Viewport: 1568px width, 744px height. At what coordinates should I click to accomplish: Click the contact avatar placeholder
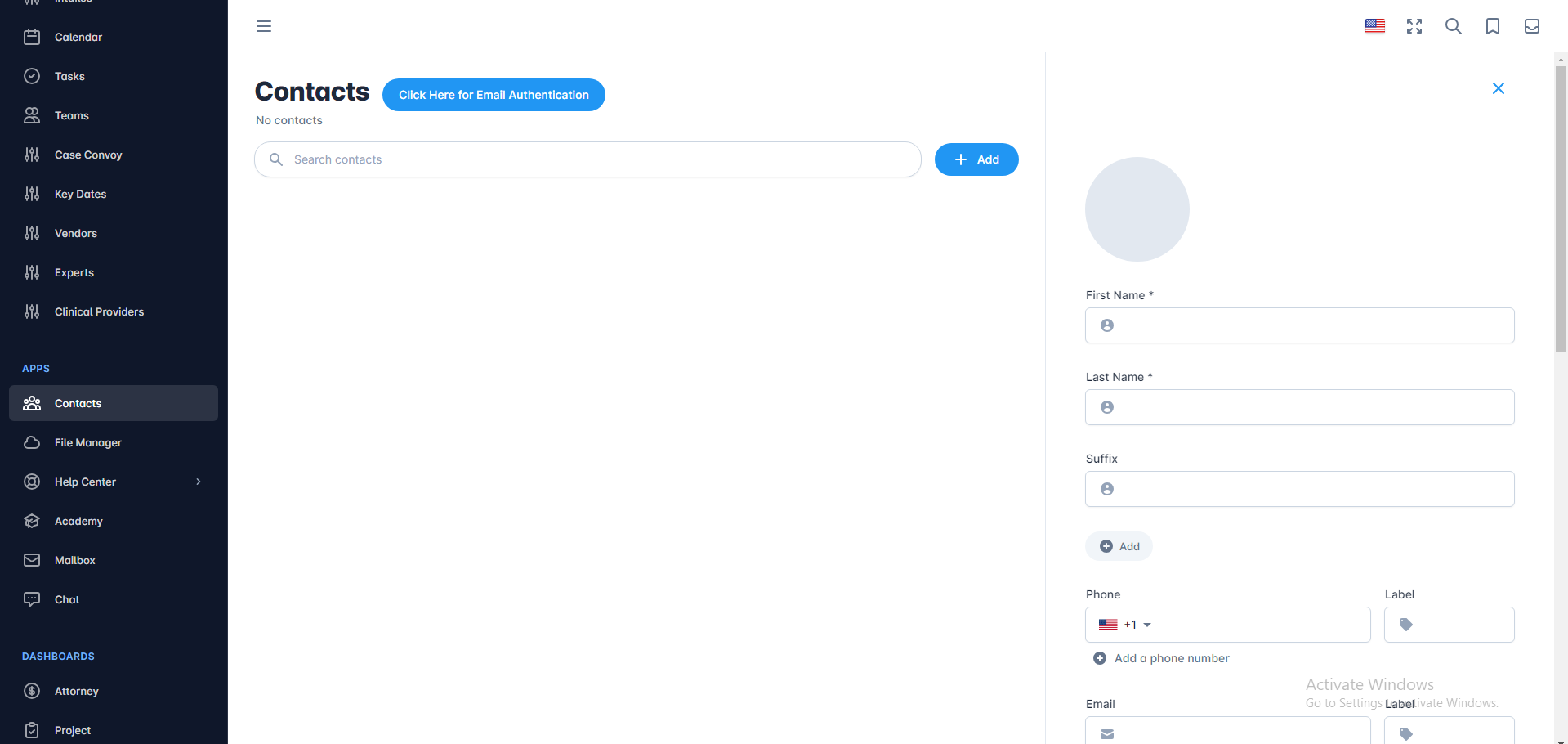pyautogui.click(x=1137, y=209)
